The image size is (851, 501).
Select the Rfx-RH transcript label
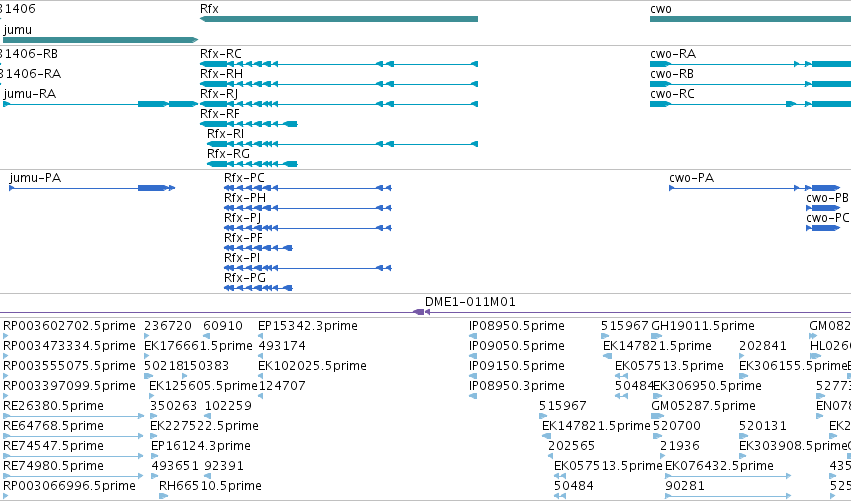[x=221, y=74]
